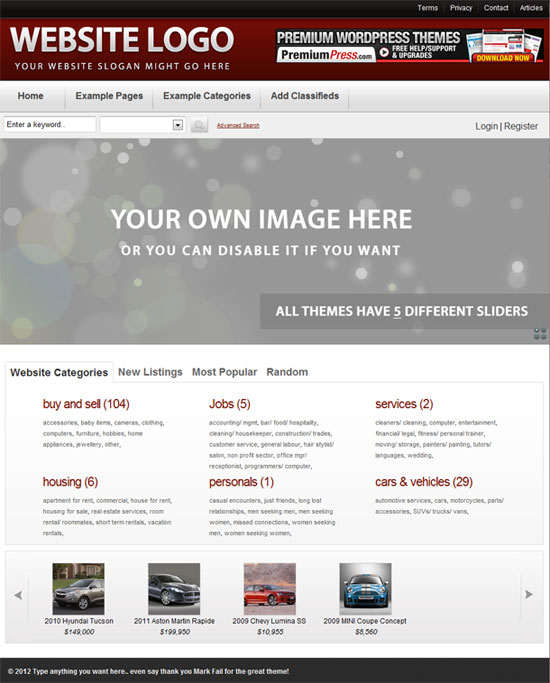This screenshot has width=550, height=683.
Task: Open buy and sell (104) category
Action: (x=86, y=404)
